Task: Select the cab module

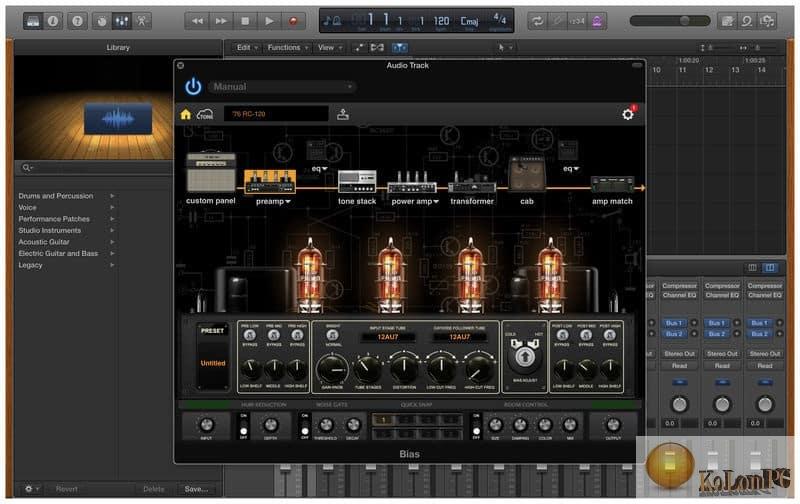Action: 527,174
